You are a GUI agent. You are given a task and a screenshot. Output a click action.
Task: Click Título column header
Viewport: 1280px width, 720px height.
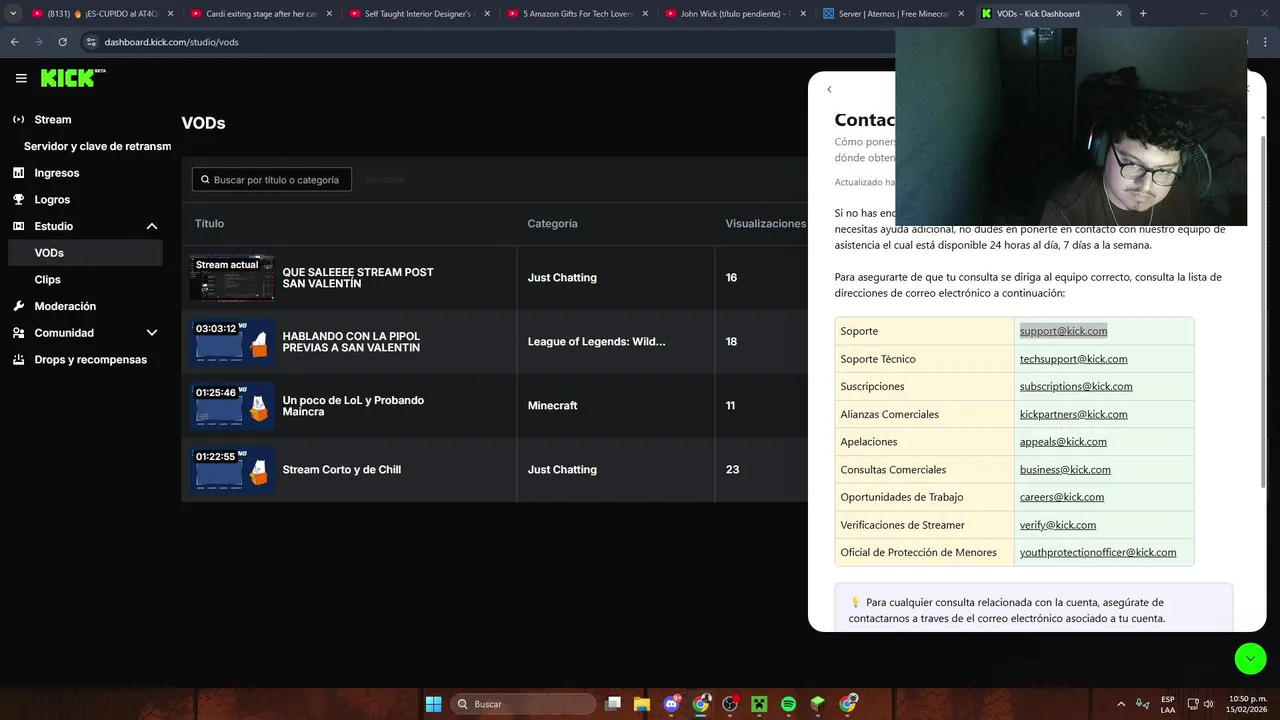[x=209, y=224]
